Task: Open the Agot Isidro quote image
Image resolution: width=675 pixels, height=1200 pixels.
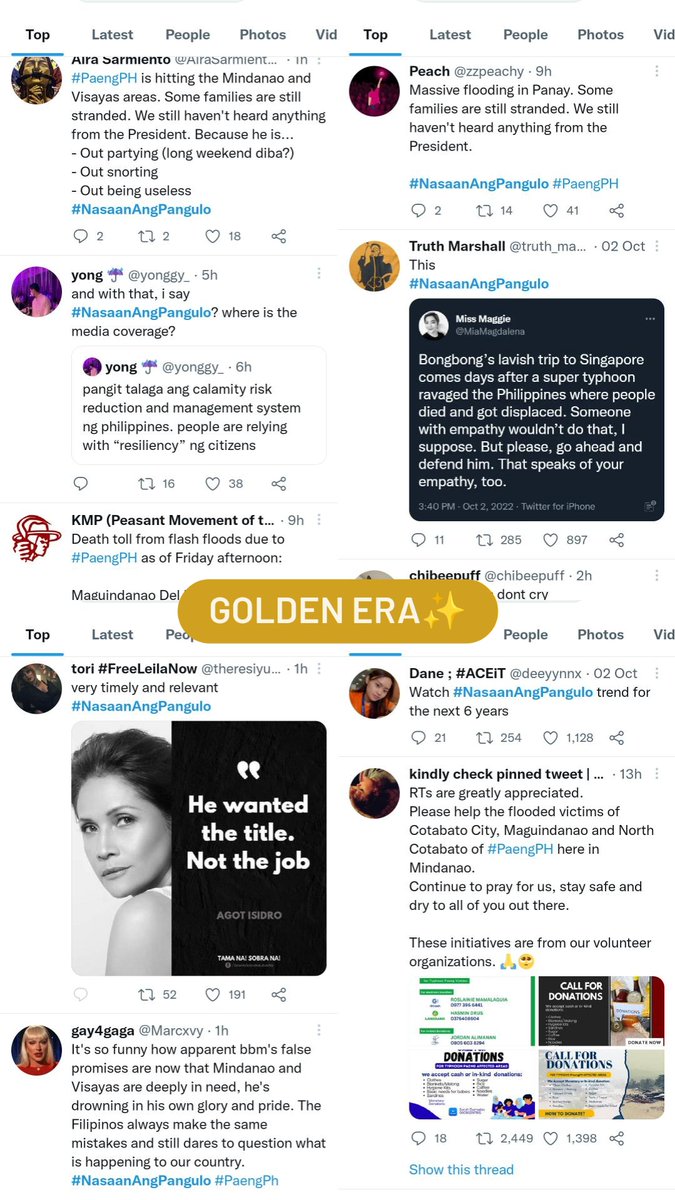Action: point(199,848)
